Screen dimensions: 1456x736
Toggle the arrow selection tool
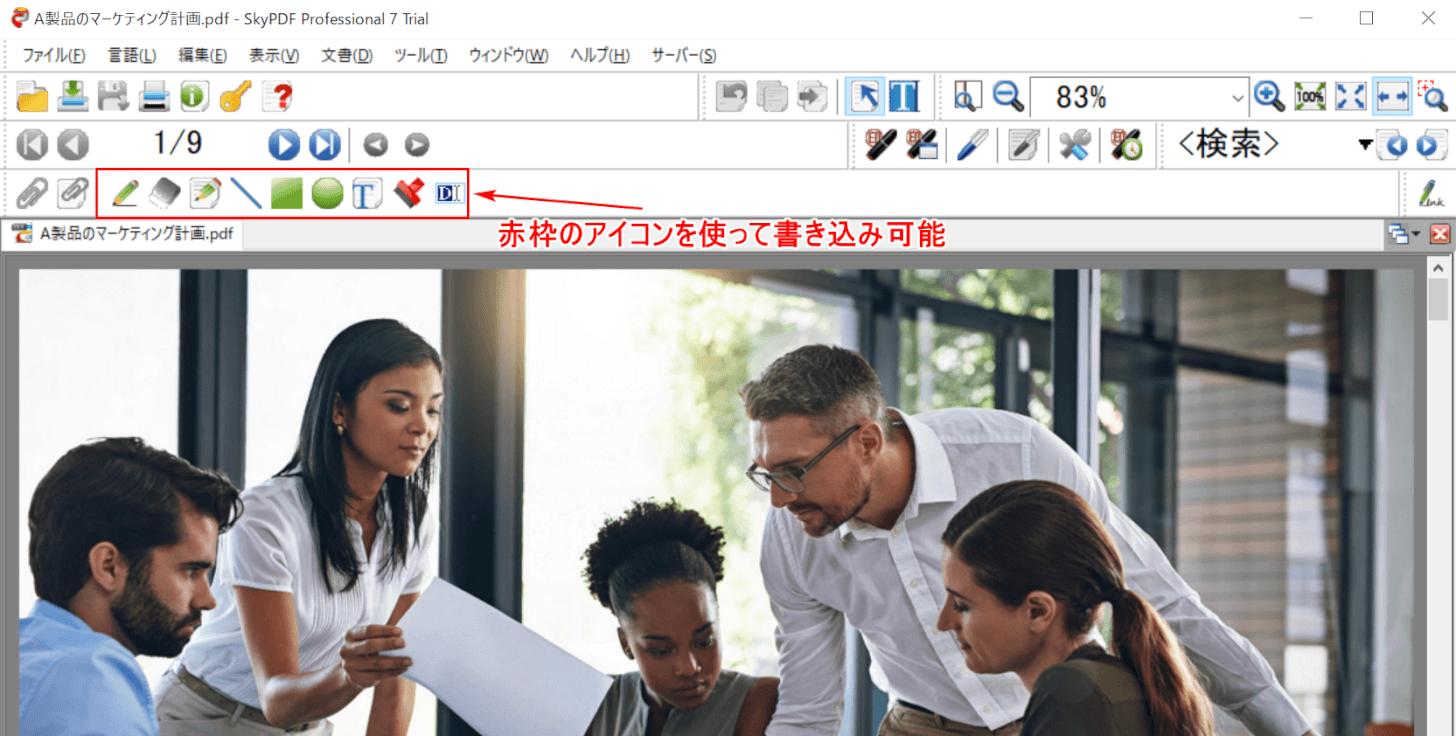(865, 96)
